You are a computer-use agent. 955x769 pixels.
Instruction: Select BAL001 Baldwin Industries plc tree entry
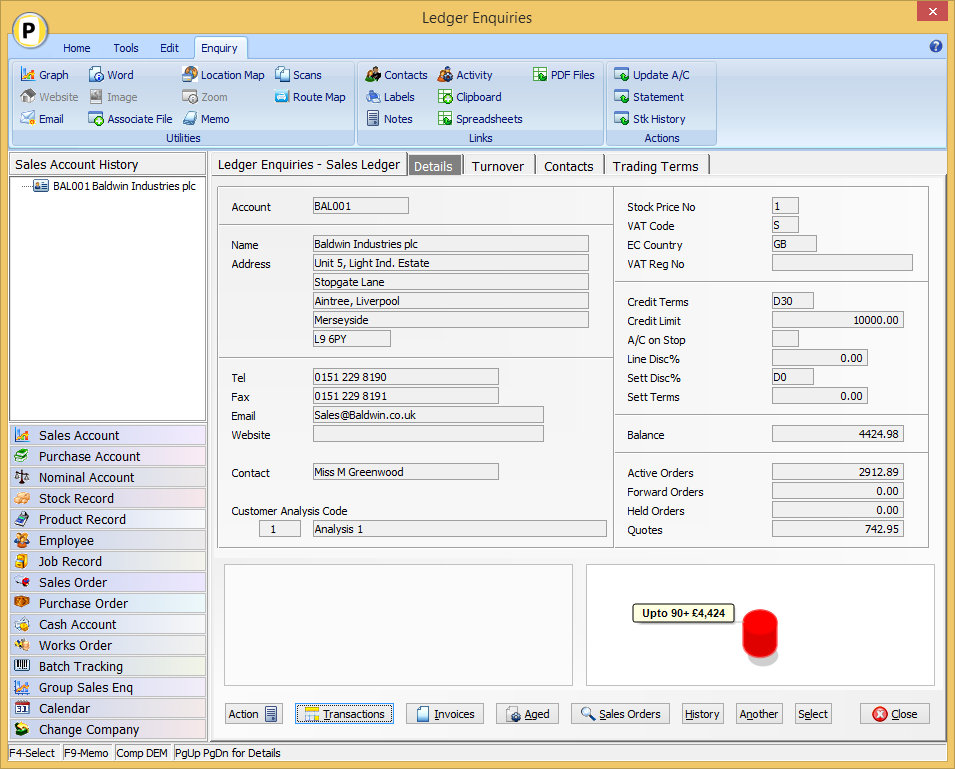[x=115, y=186]
